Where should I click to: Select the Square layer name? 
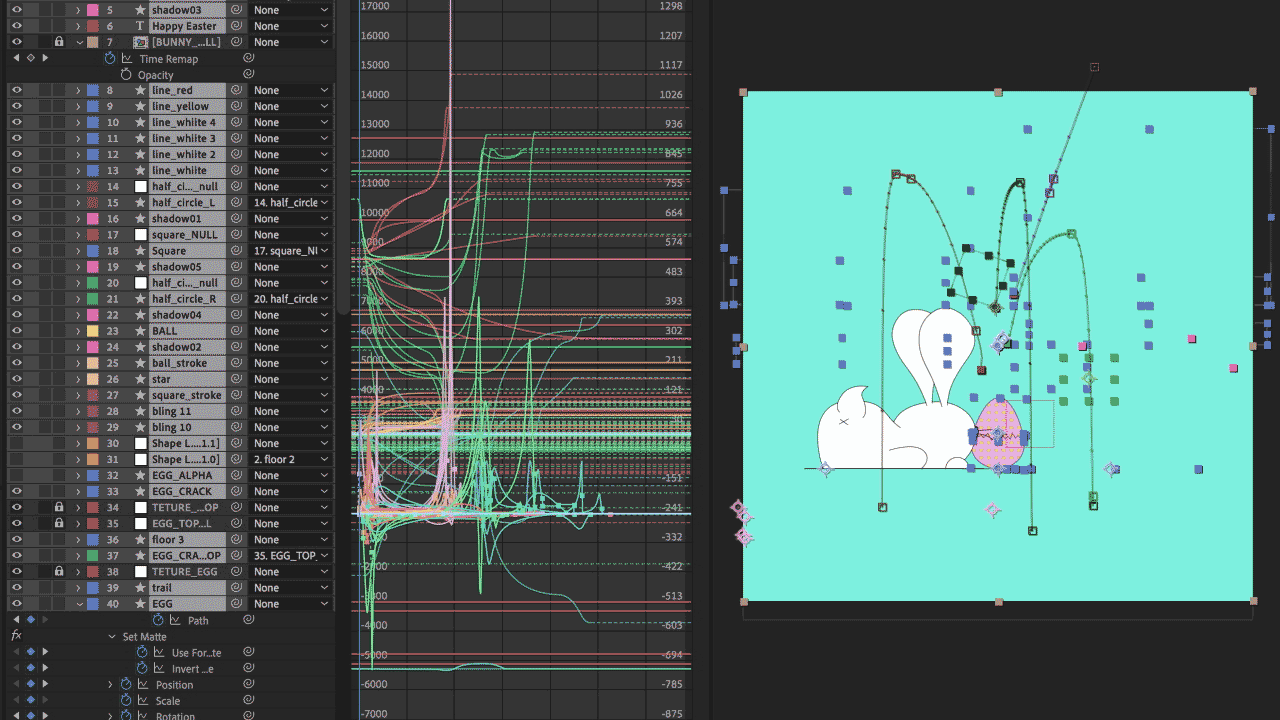click(169, 251)
